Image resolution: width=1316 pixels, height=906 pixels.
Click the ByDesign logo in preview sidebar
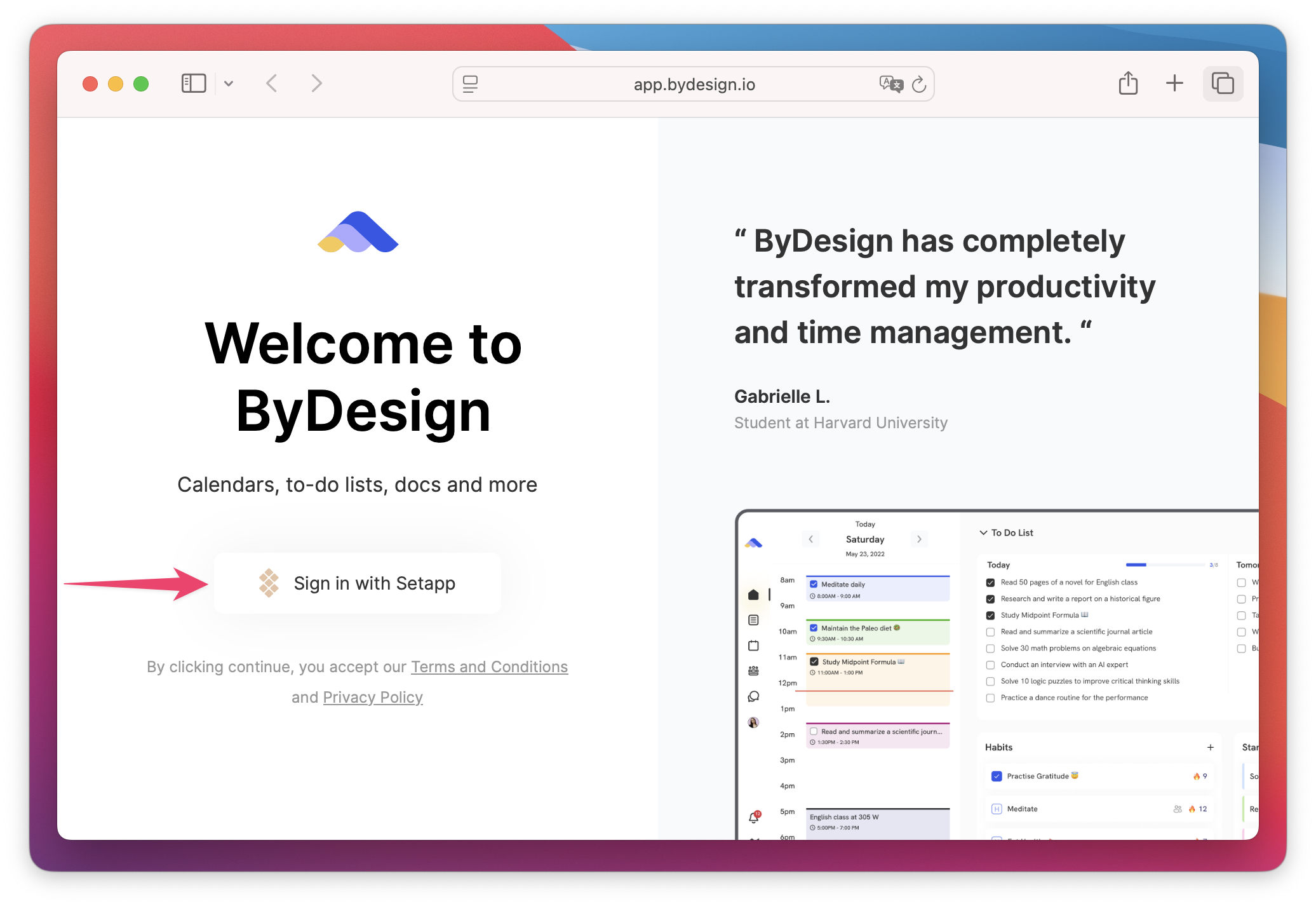click(753, 543)
